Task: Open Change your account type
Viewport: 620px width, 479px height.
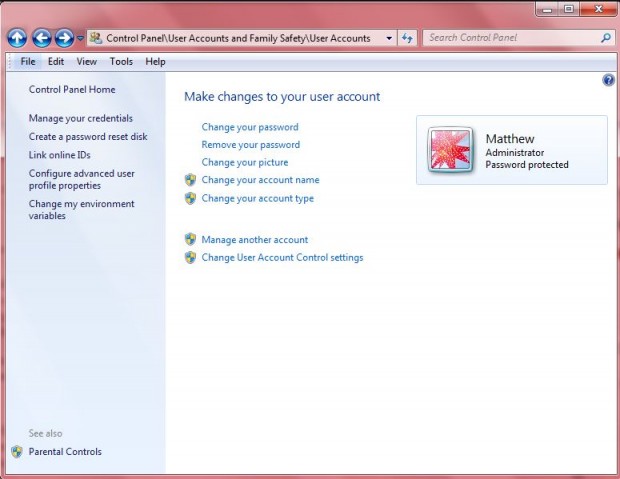Action: click(257, 198)
